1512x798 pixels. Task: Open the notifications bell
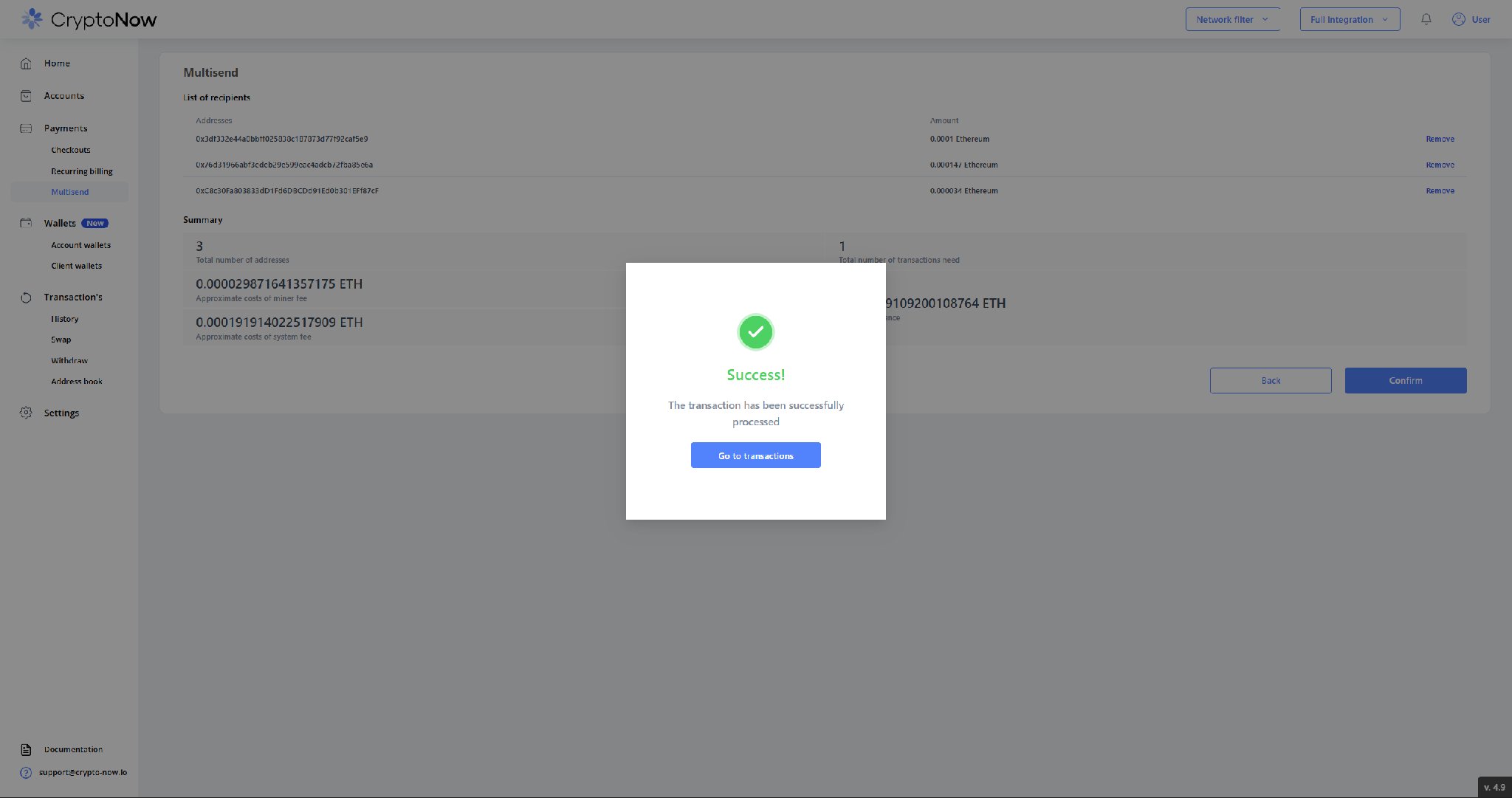(x=1426, y=19)
